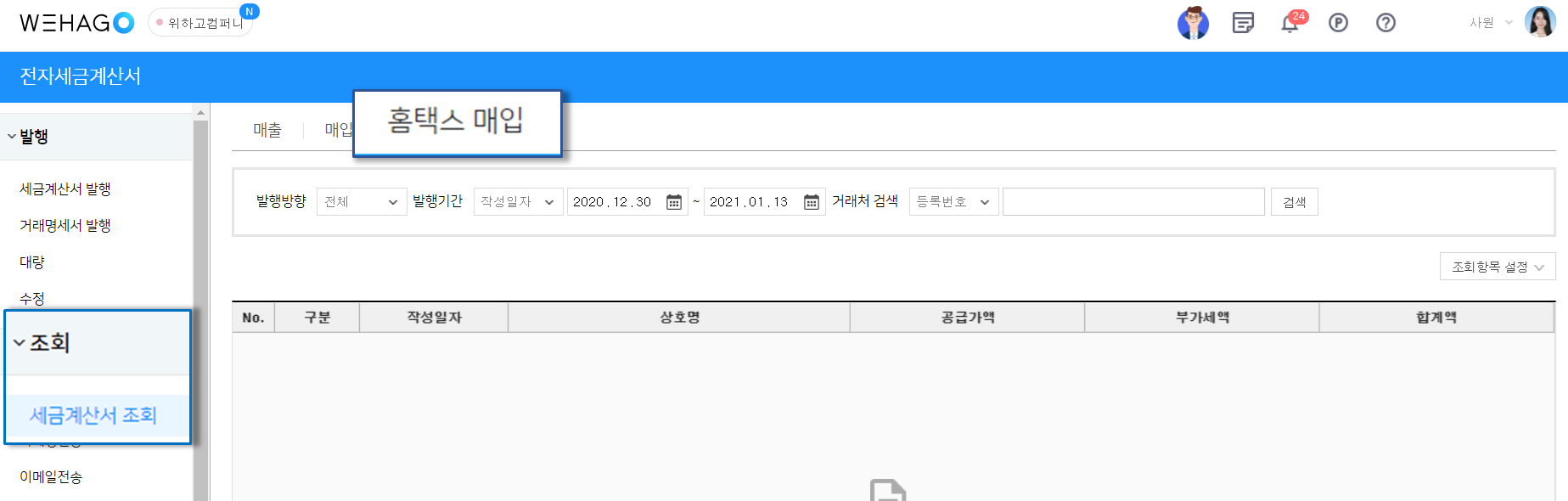Open the notifications bell icon

coord(1290,23)
